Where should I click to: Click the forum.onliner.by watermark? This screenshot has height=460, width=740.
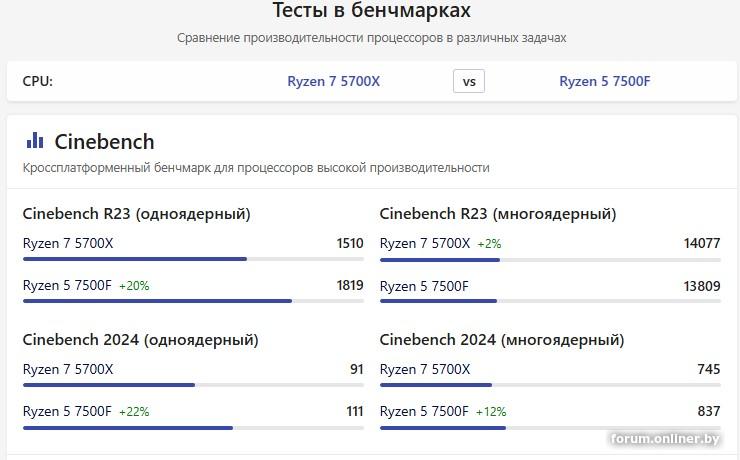tap(665, 439)
